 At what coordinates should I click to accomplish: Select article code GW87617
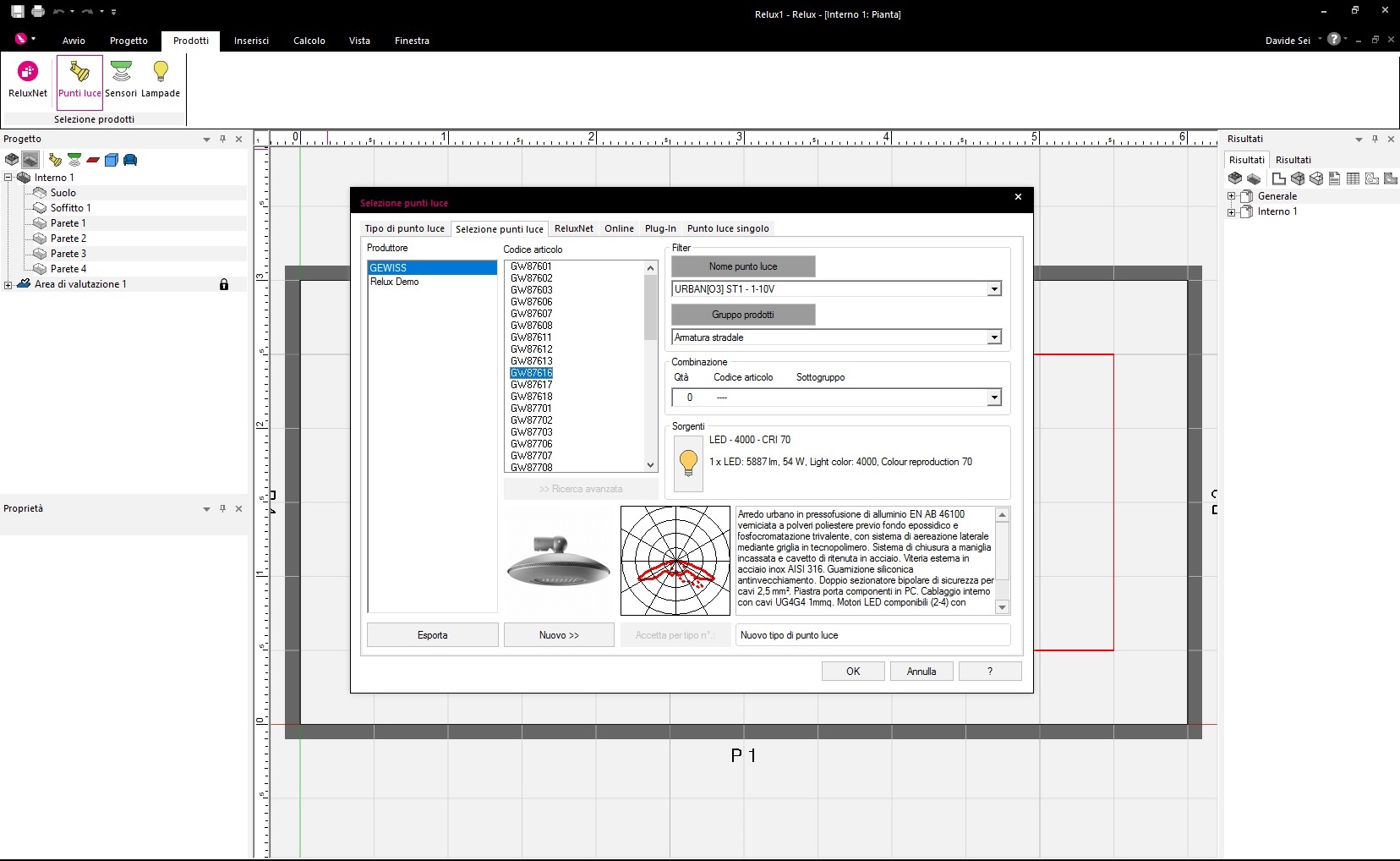(x=532, y=385)
